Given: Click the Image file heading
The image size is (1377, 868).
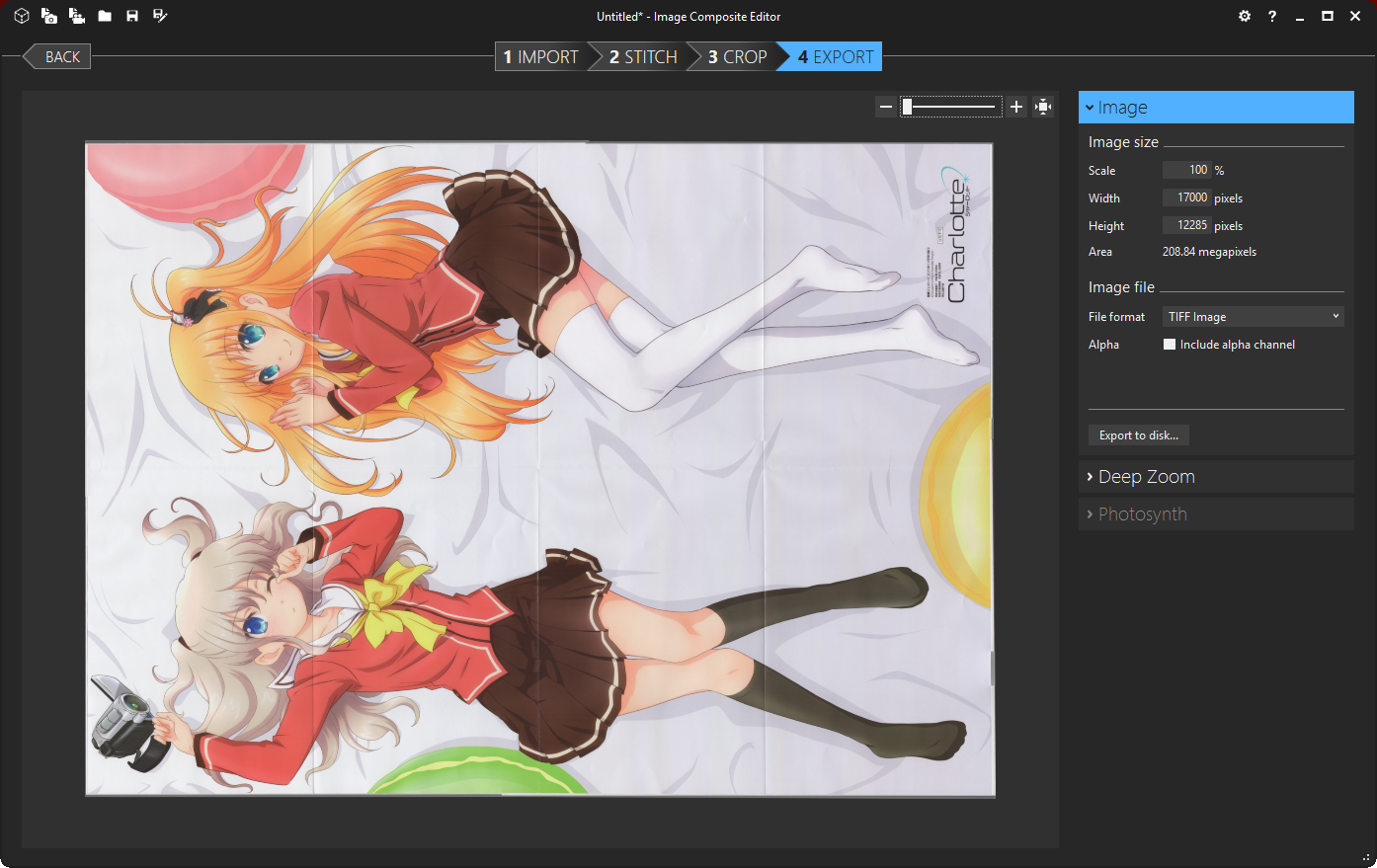Looking at the screenshot, I should pos(1121,287).
